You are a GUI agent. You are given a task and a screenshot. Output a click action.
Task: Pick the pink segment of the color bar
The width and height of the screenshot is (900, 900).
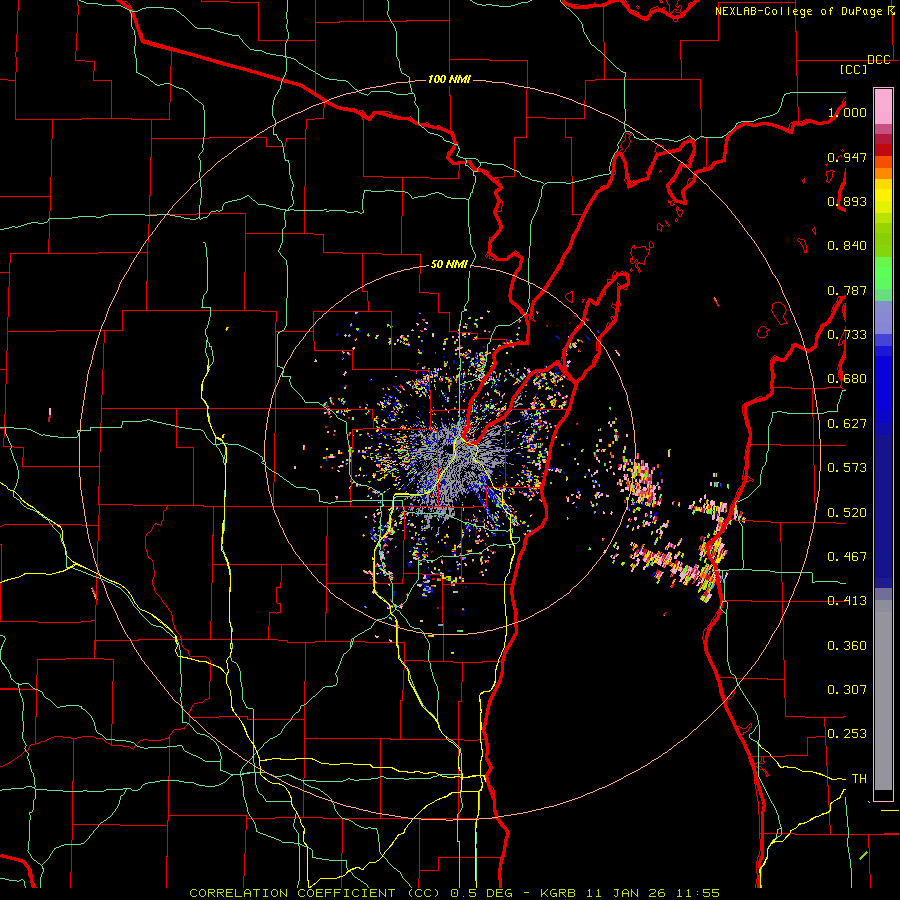click(883, 106)
